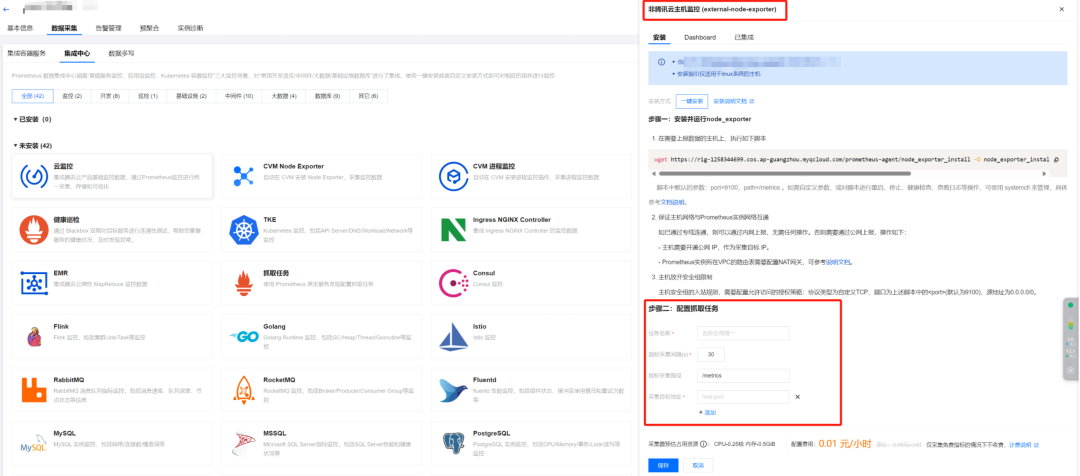
Task: Go back with the top-left arrow
Action: pos(6,10)
